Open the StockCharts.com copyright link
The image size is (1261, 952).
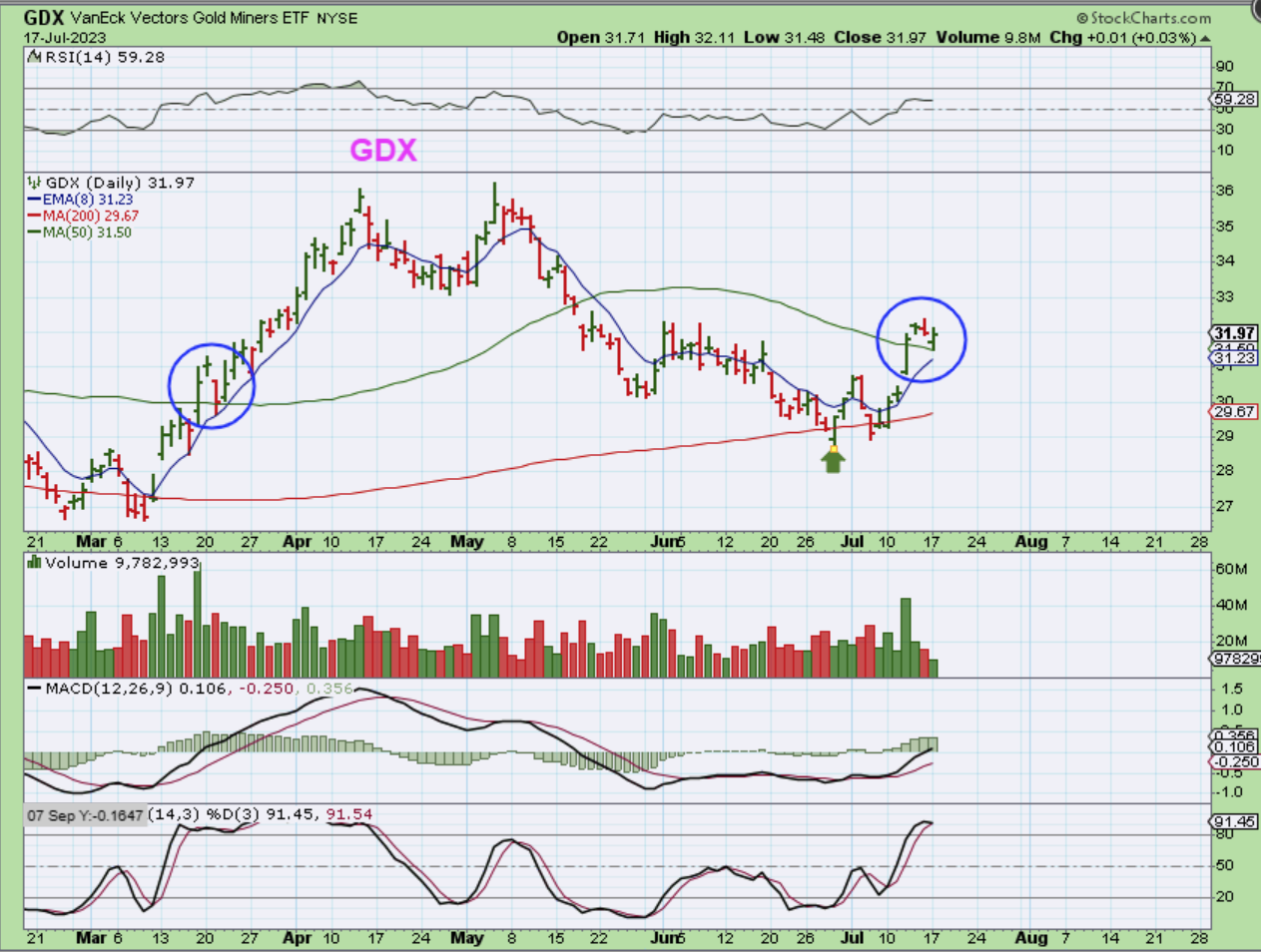1144,18
